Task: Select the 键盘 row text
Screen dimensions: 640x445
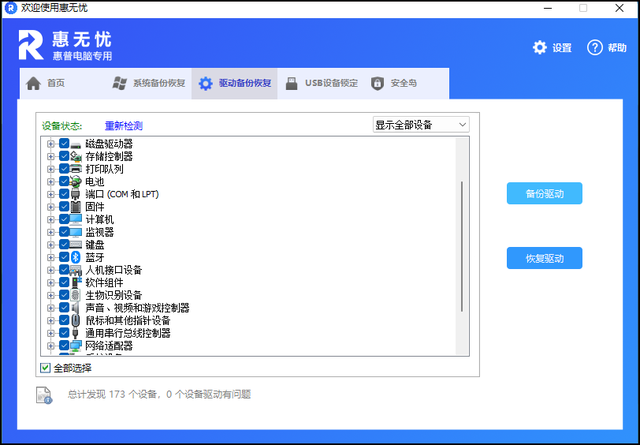Action: pyautogui.click(x=95, y=245)
